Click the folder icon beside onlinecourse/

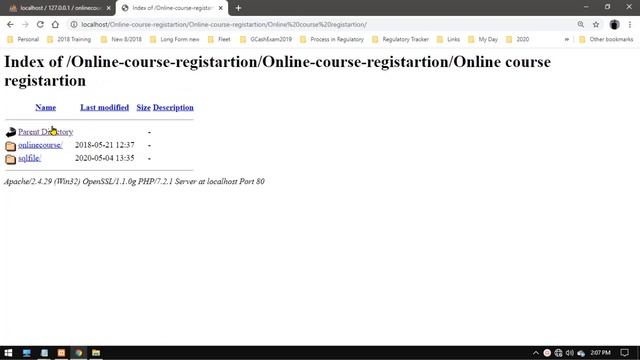[x=11, y=145]
